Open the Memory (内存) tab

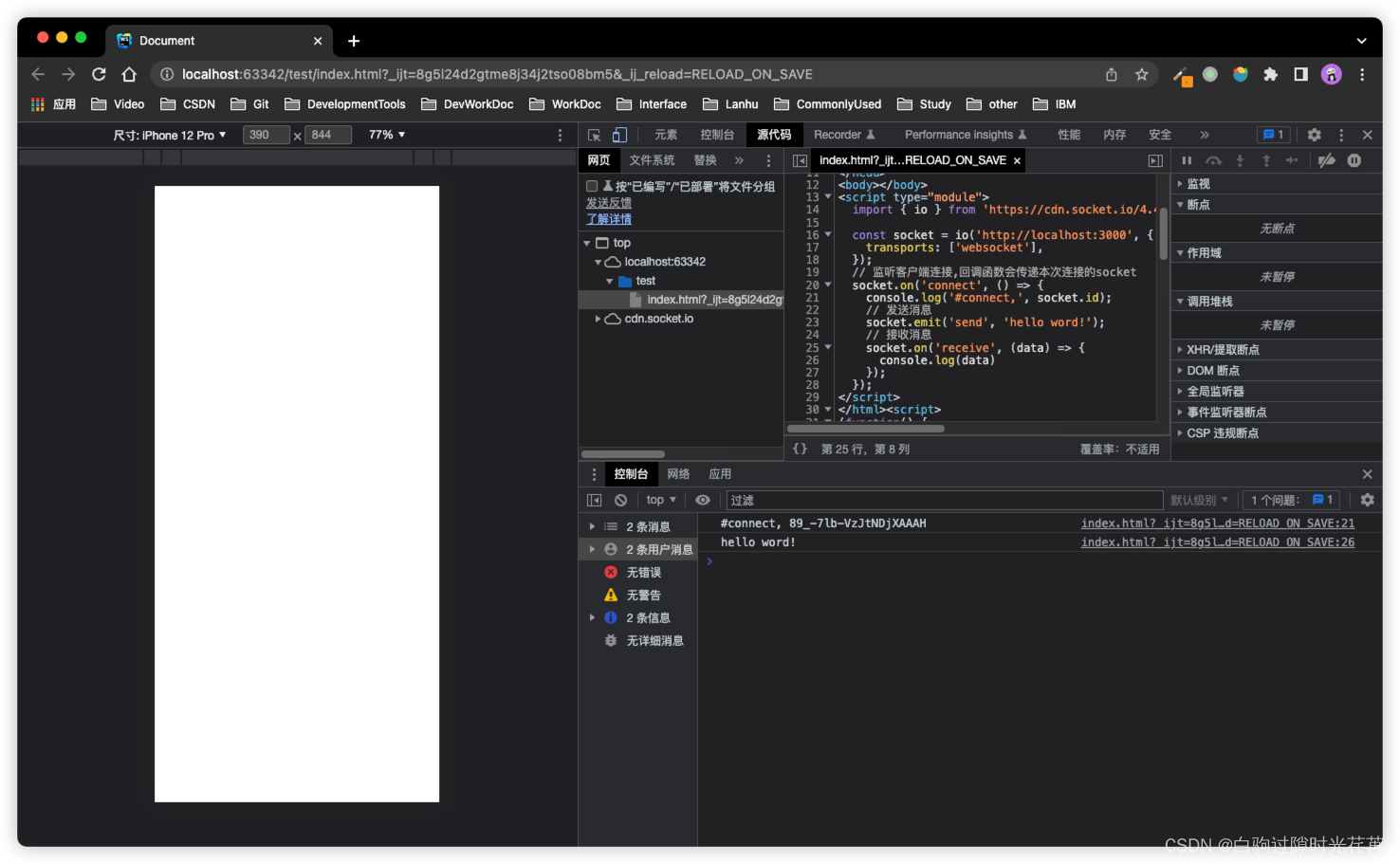tap(1114, 135)
